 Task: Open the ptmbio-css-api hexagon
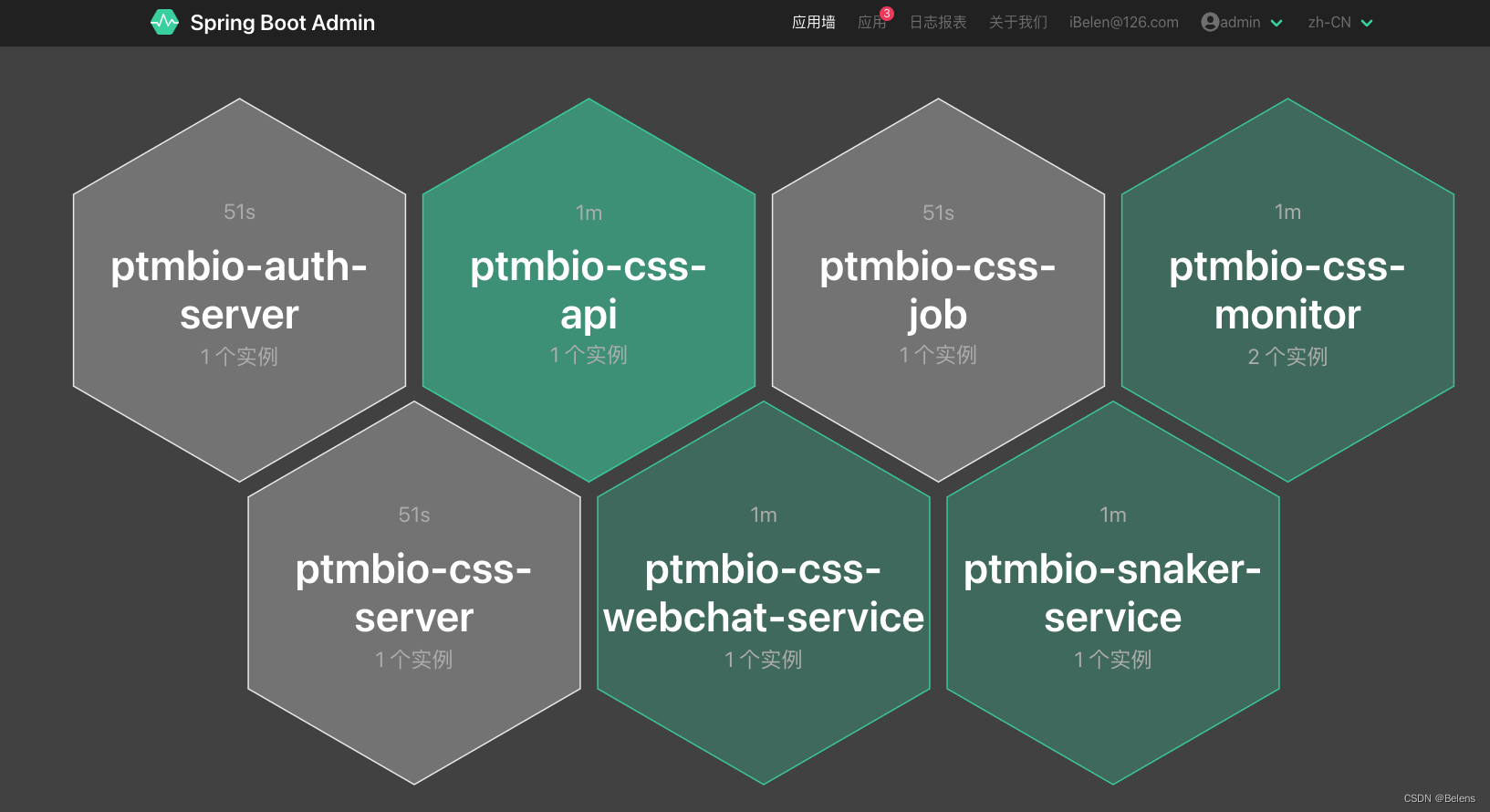point(589,290)
